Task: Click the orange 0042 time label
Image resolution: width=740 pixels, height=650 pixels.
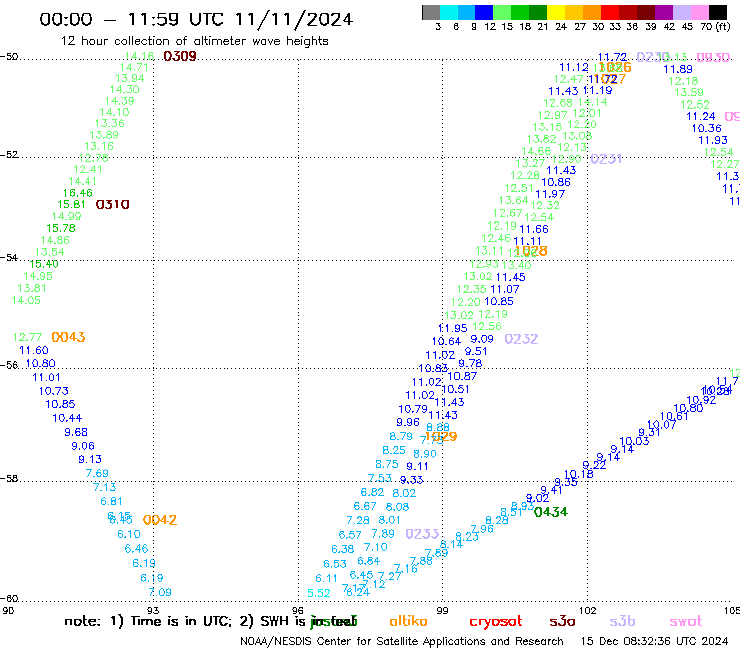Action: [x=160, y=520]
